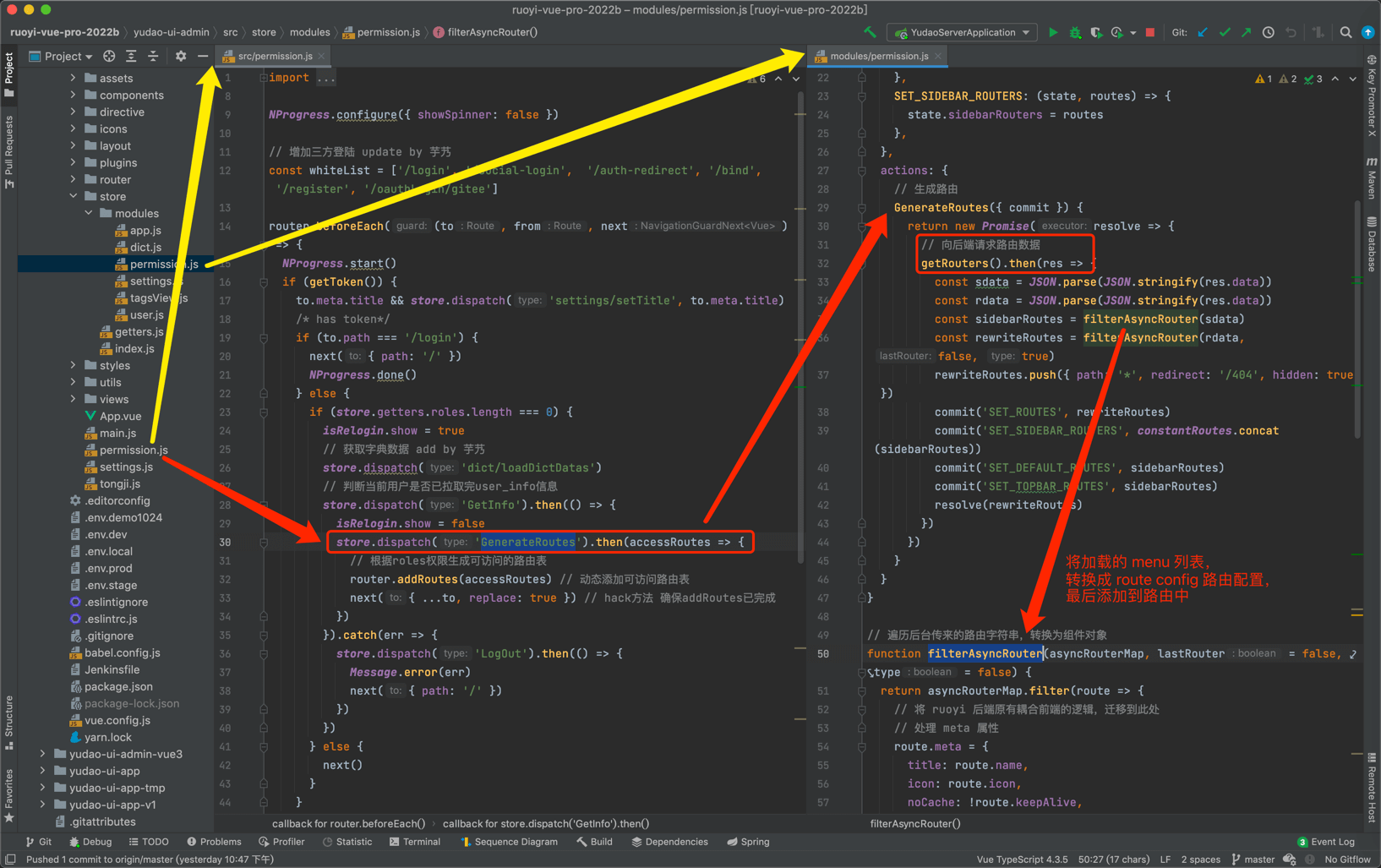Expand the yudao-ui-admin-vue3 folder
The width and height of the screenshot is (1381, 868).
[x=42, y=754]
